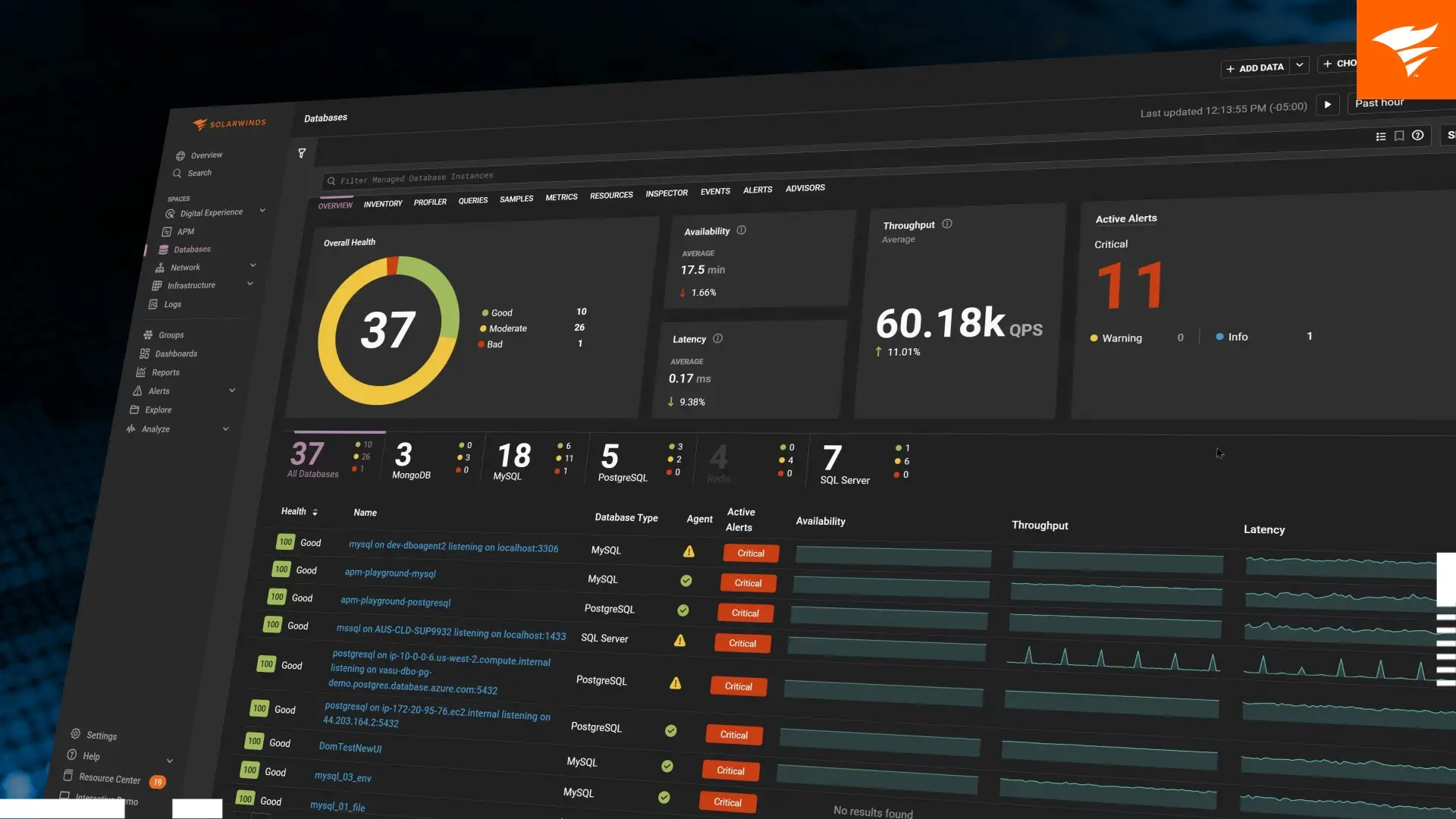Switch to the Advisors tab
Image resolution: width=1456 pixels, height=819 pixels.
pos(805,188)
